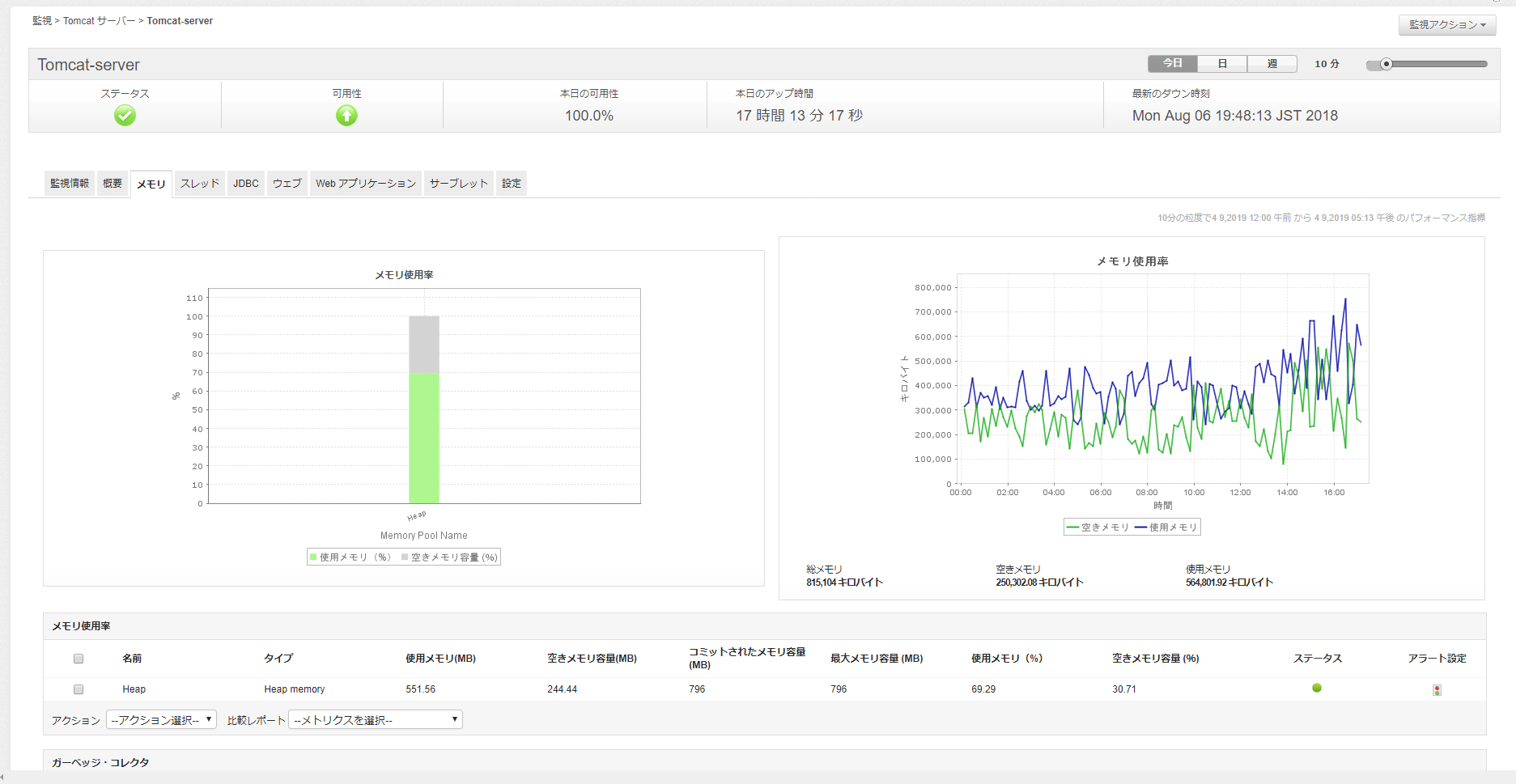
Task: Open alert settings icon for Heap row
Action: pyautogui.click(x=1437, y=690)
